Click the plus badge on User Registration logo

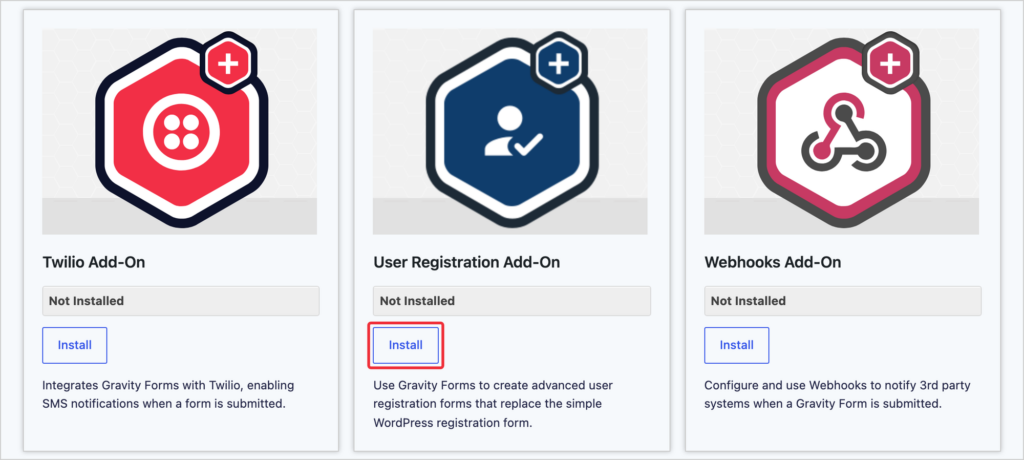(x=559, y=64)
